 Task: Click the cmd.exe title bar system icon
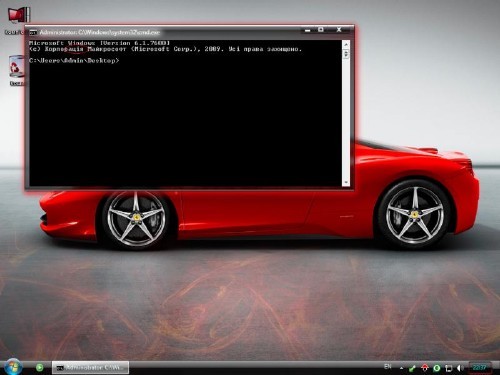(33, 32)
